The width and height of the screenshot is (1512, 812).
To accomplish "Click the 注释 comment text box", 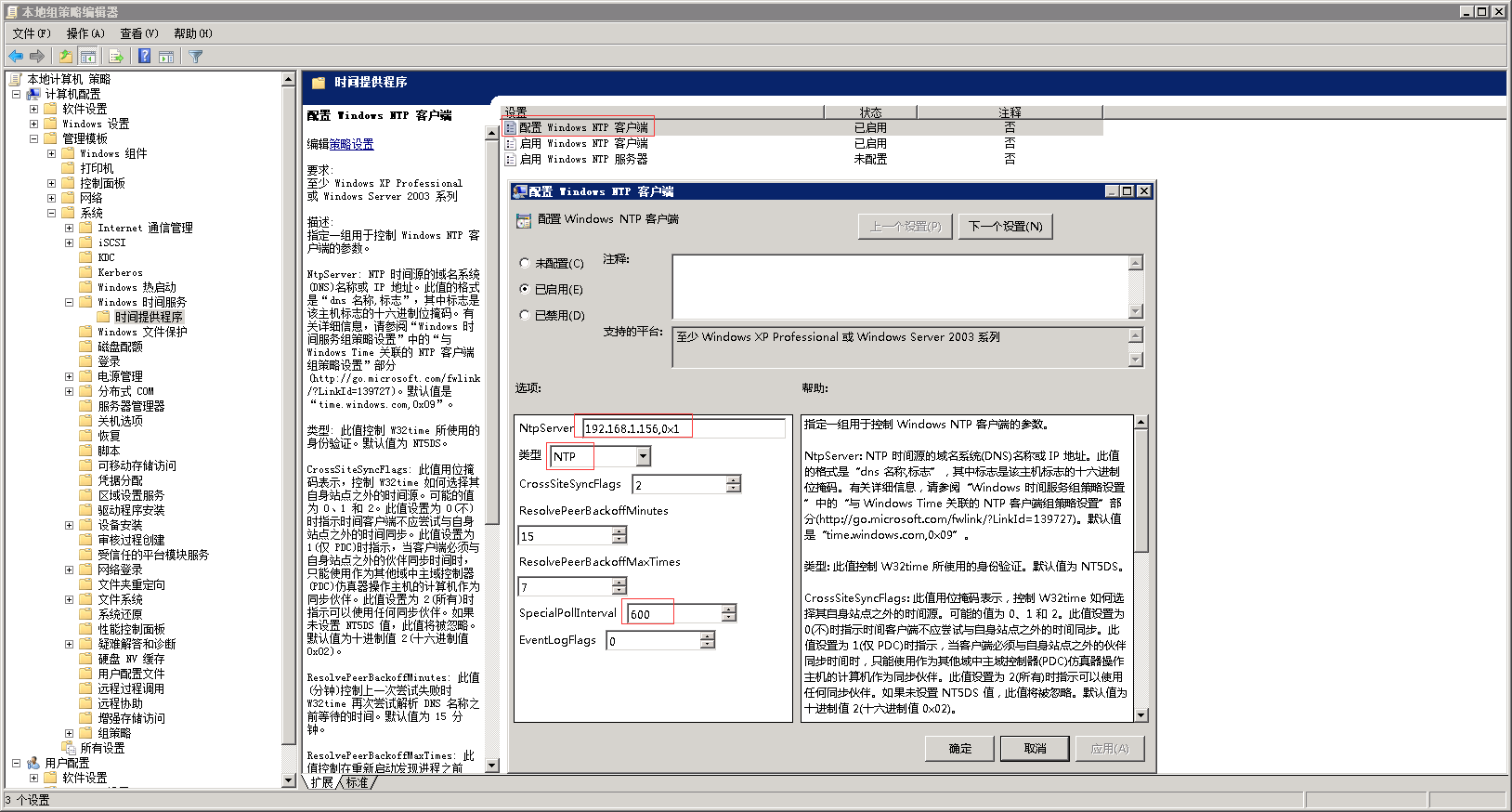I will click(x=900, y=286).
